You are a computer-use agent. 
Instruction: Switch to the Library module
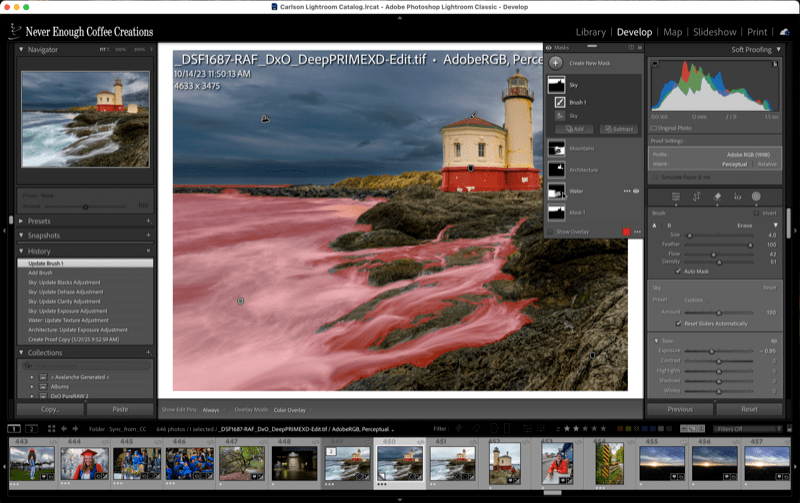coord(591,32)
